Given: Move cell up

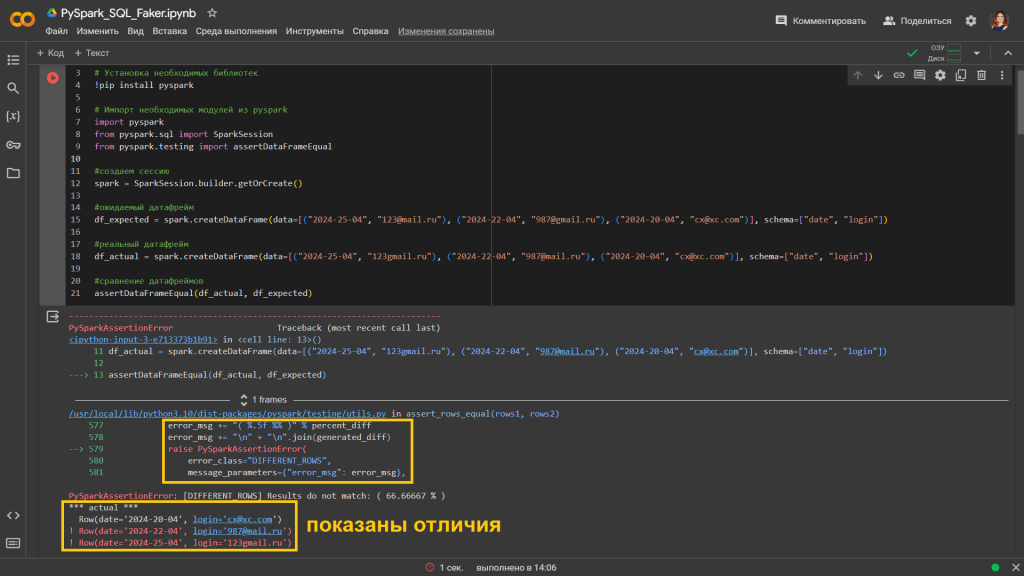Looking at the screenshot, I should pos(857,76).
